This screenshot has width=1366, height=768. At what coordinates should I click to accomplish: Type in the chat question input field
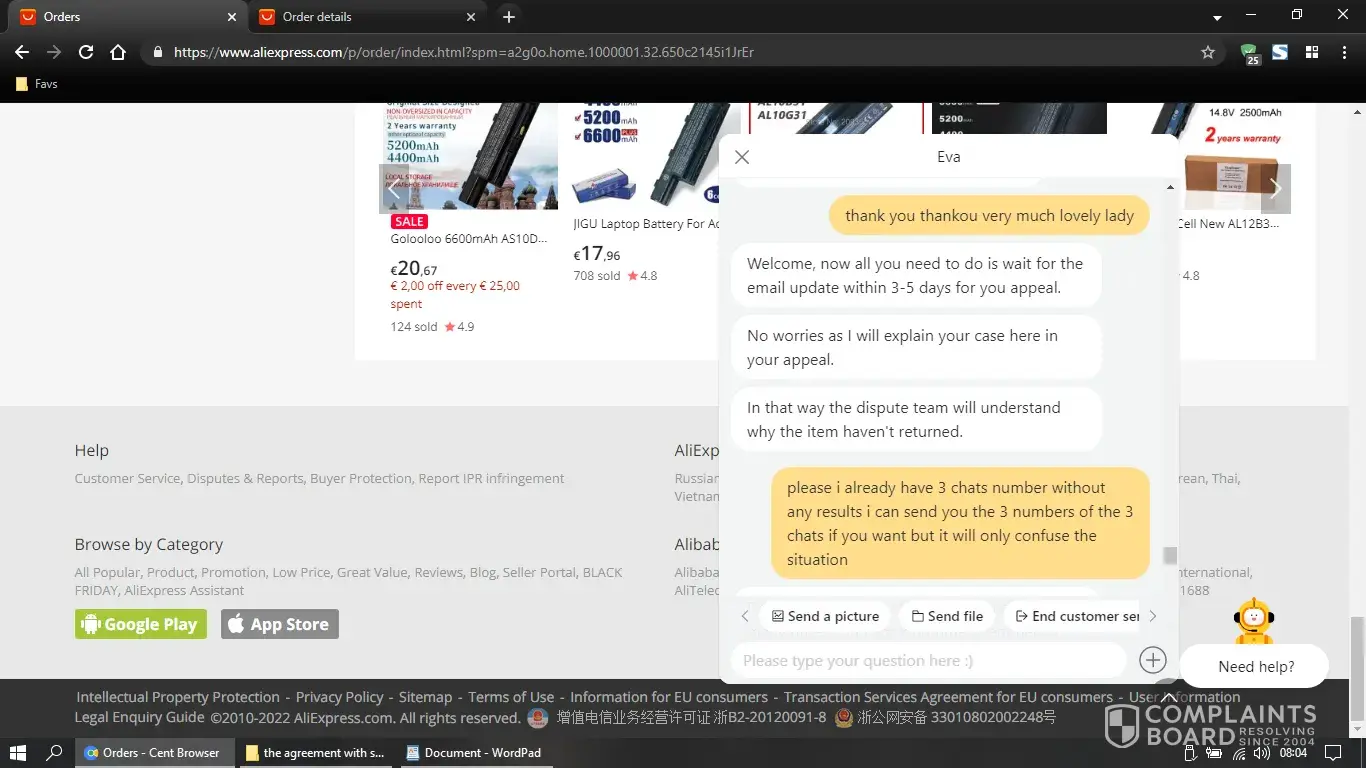928,660
